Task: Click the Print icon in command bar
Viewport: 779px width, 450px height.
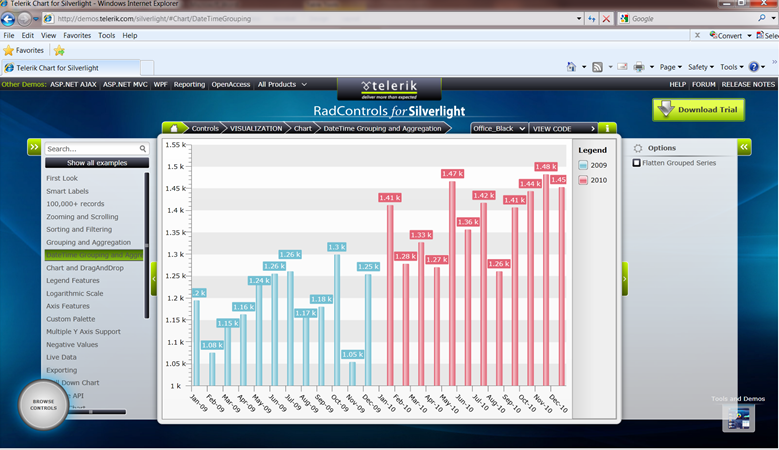Action: 639,67
